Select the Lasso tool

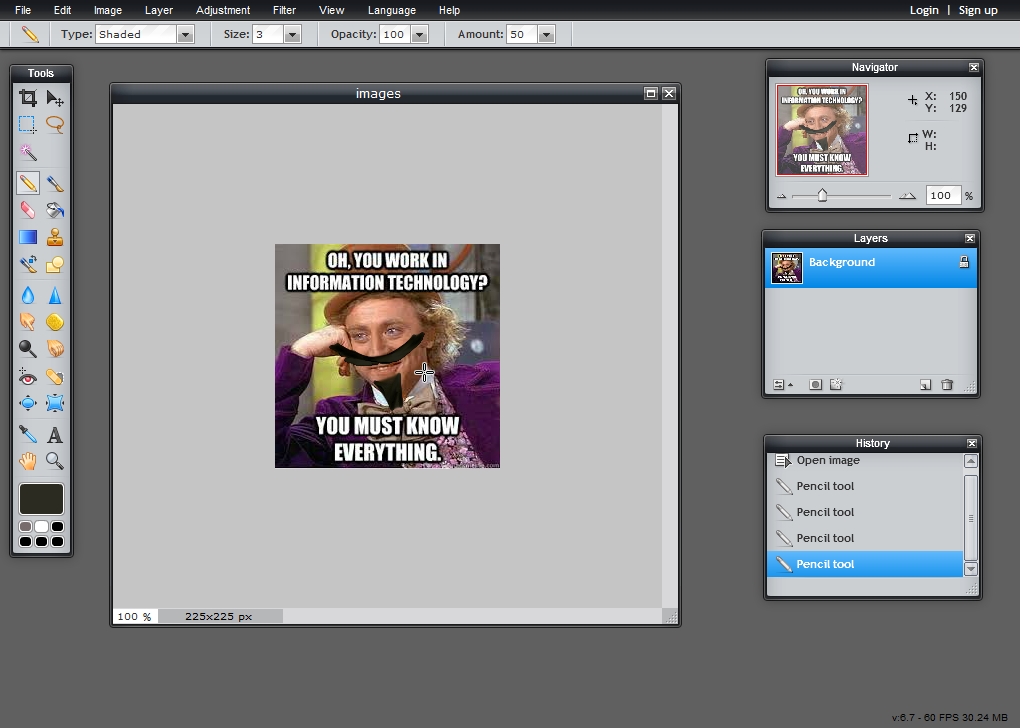click(55, 125)
